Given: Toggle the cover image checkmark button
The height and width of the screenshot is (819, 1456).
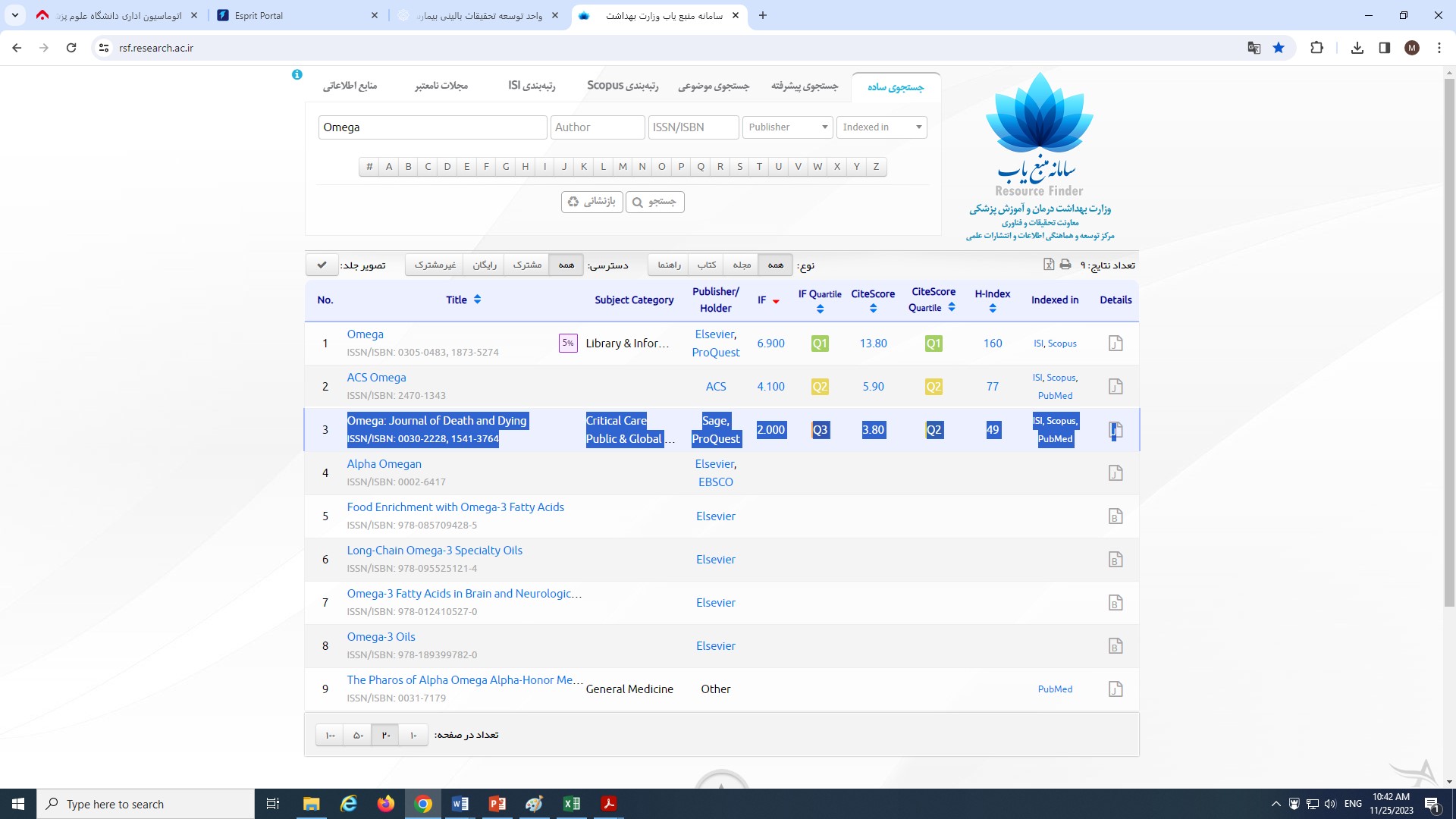Looking at the screenshot, I should 322,265.
